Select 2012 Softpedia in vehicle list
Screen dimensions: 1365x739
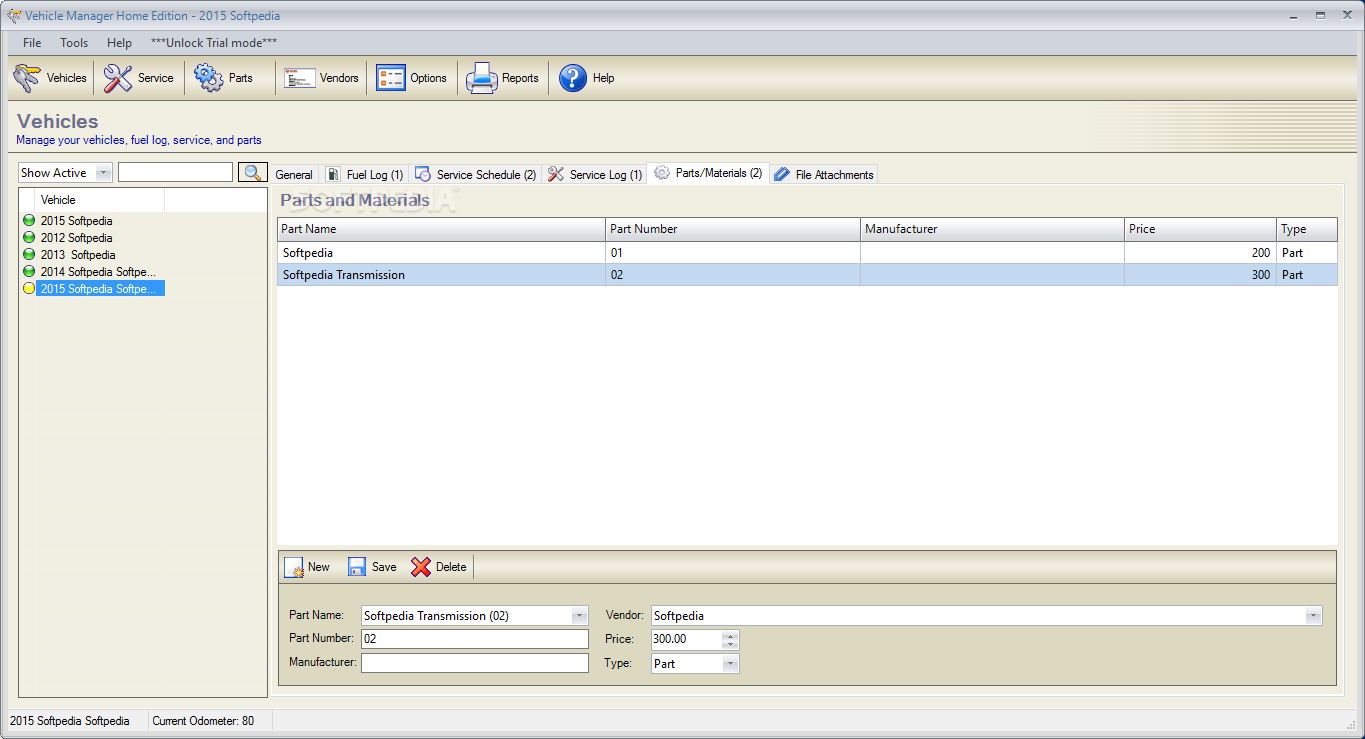point(76,238)
